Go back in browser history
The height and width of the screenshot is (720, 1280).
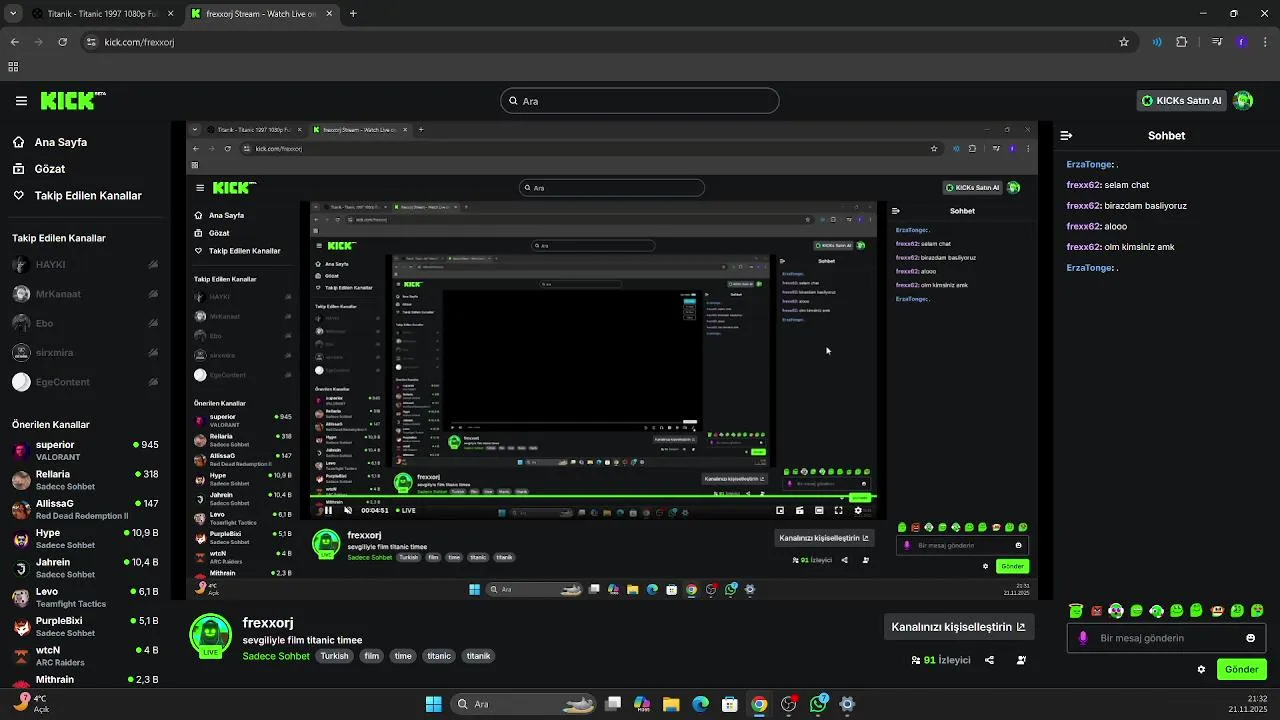tap(15, 42)
